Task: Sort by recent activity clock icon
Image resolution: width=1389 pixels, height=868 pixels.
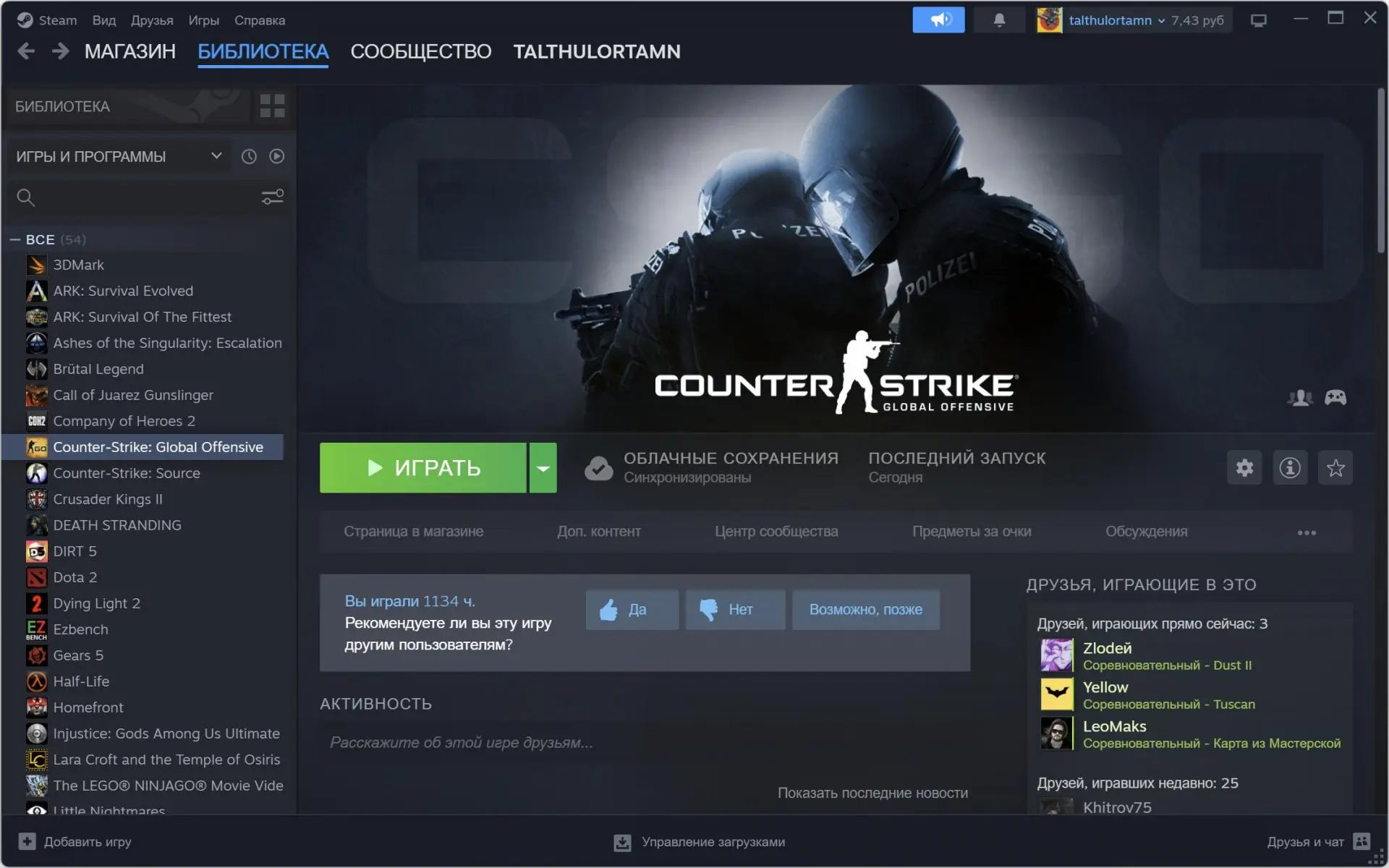Action: pos(249,156)
